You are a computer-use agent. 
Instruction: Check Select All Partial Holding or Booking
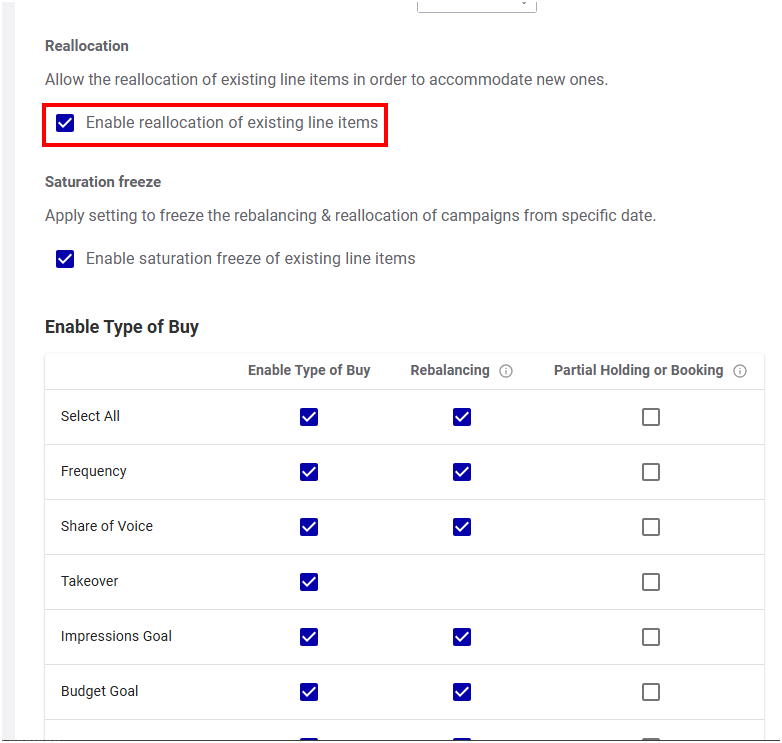pos(651,417)
